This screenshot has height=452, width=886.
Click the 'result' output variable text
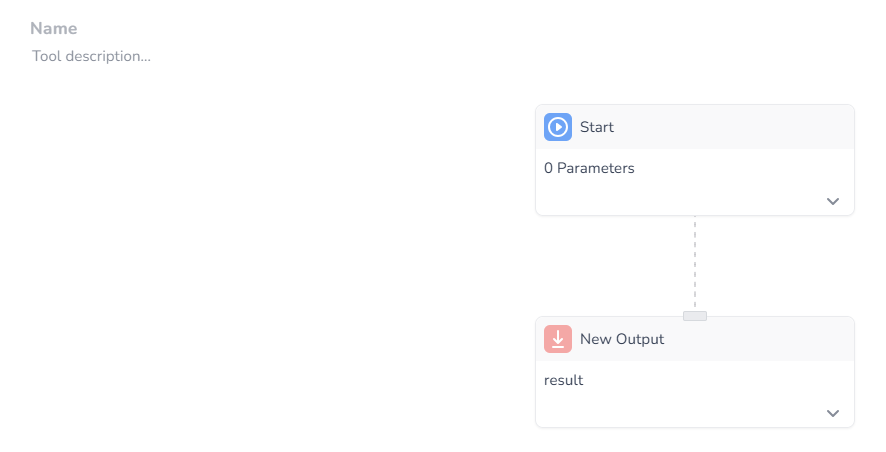(563, 380)
